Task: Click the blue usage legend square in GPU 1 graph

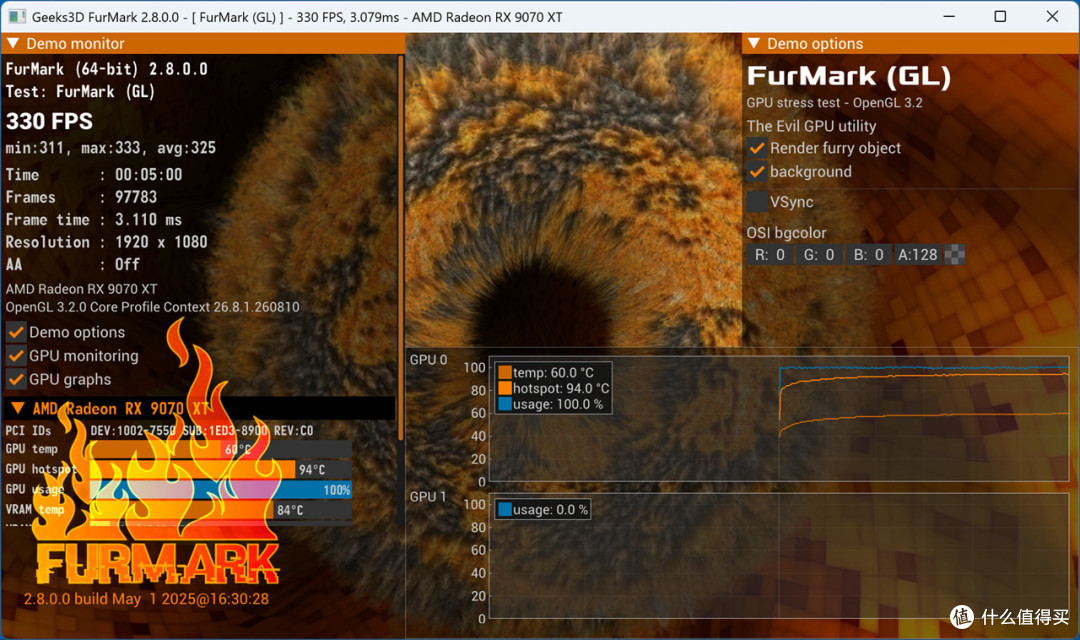Action: [505, 510]
